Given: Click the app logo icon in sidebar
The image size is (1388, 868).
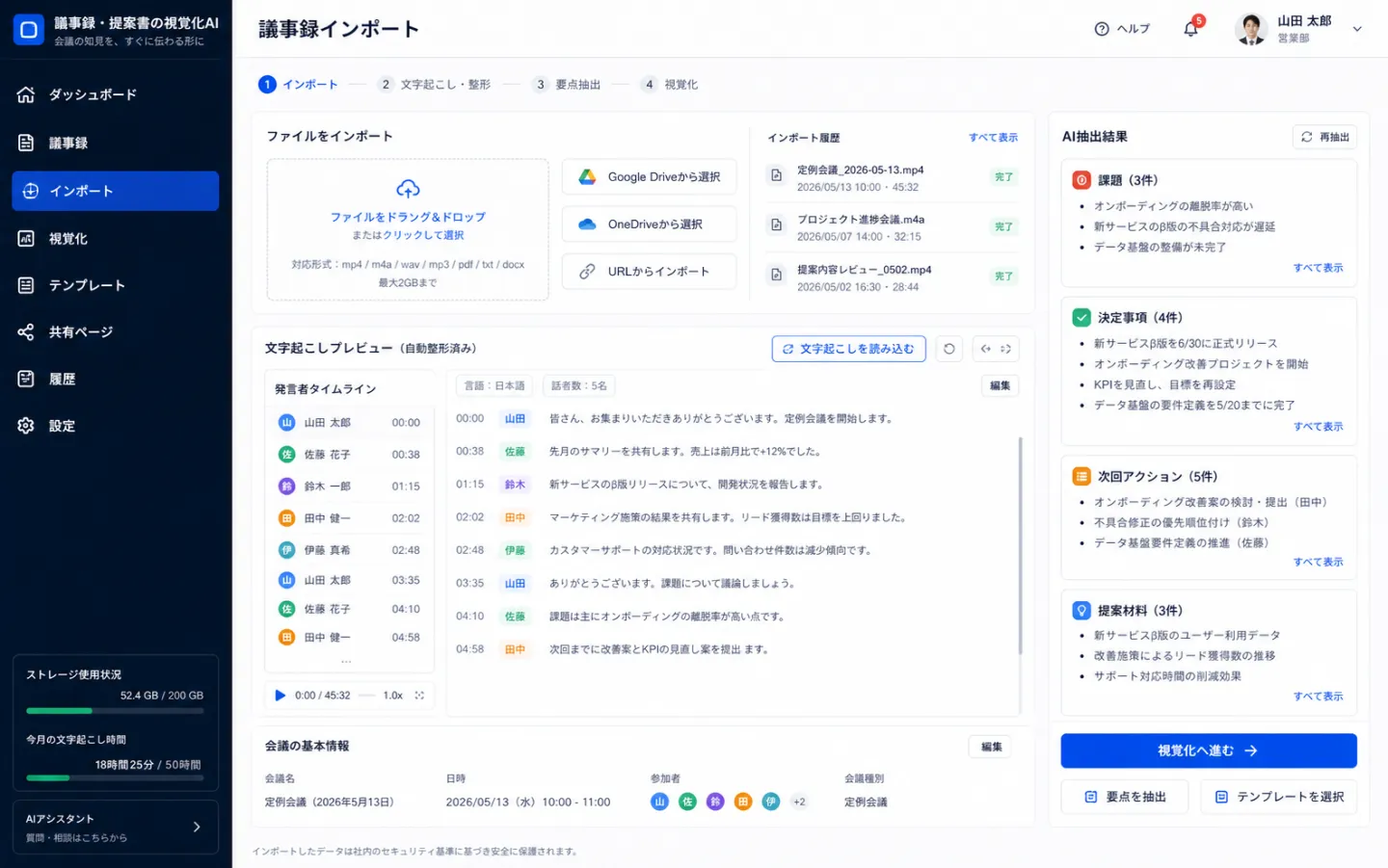Looking at the screenshot, I should tap(29, 30).
